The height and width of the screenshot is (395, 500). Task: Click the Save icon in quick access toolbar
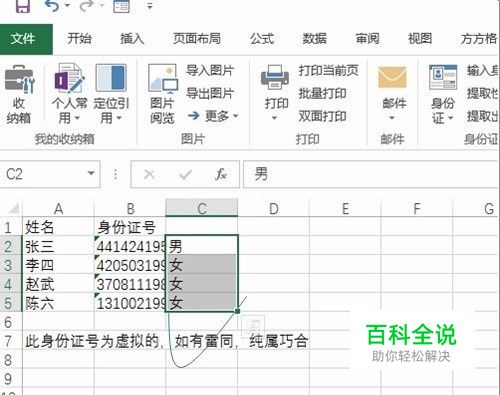(23, 5)
